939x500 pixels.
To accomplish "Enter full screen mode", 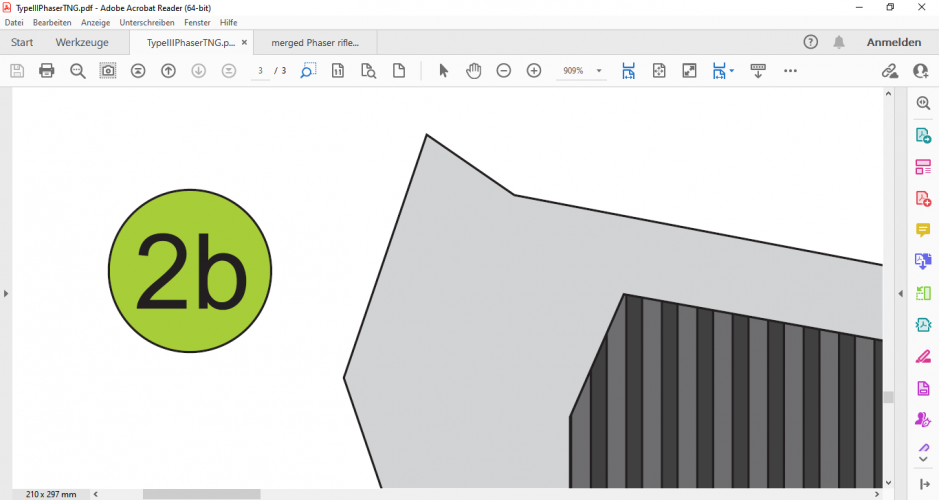I will point(689,71).
